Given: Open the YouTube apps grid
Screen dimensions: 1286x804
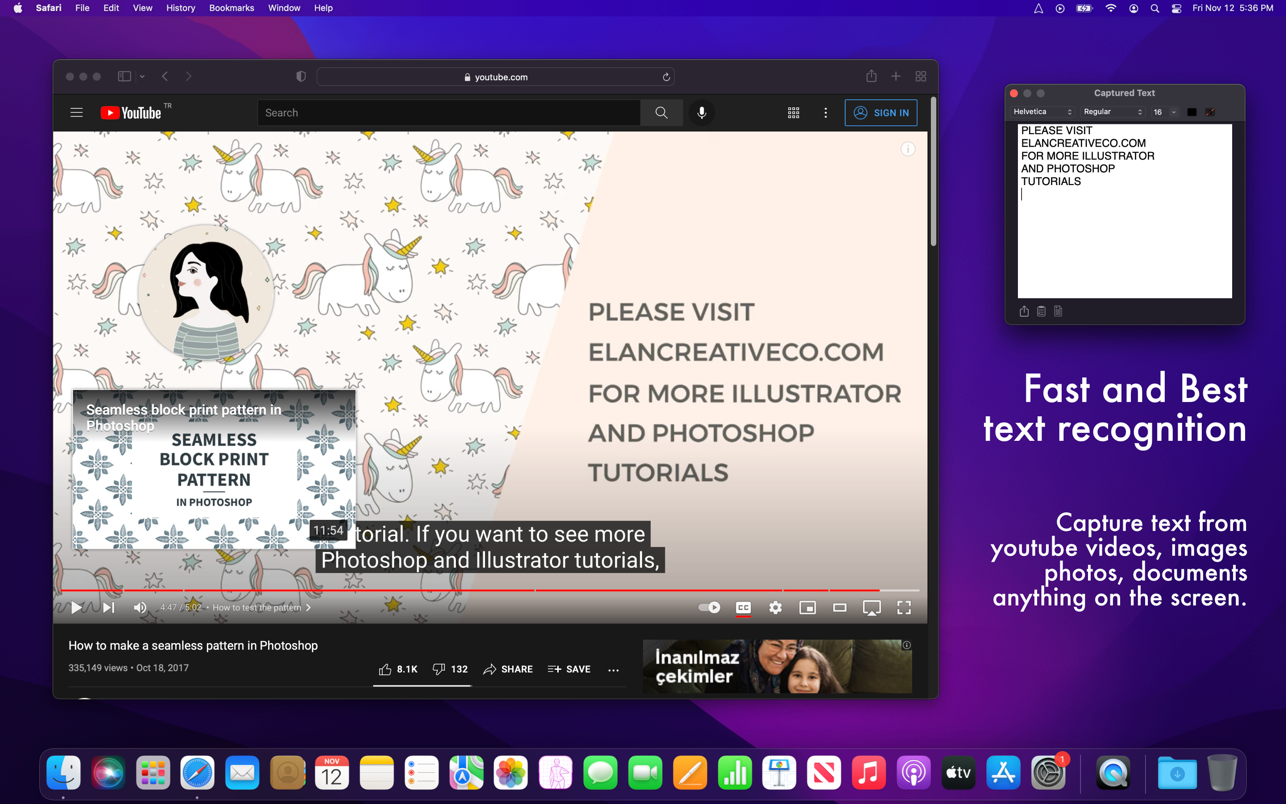Looking at the screenshot, I should (x=793, y=113).
